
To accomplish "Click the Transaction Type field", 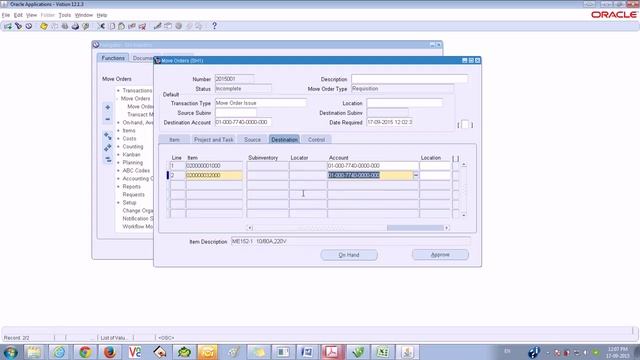I will pos(260,103).
